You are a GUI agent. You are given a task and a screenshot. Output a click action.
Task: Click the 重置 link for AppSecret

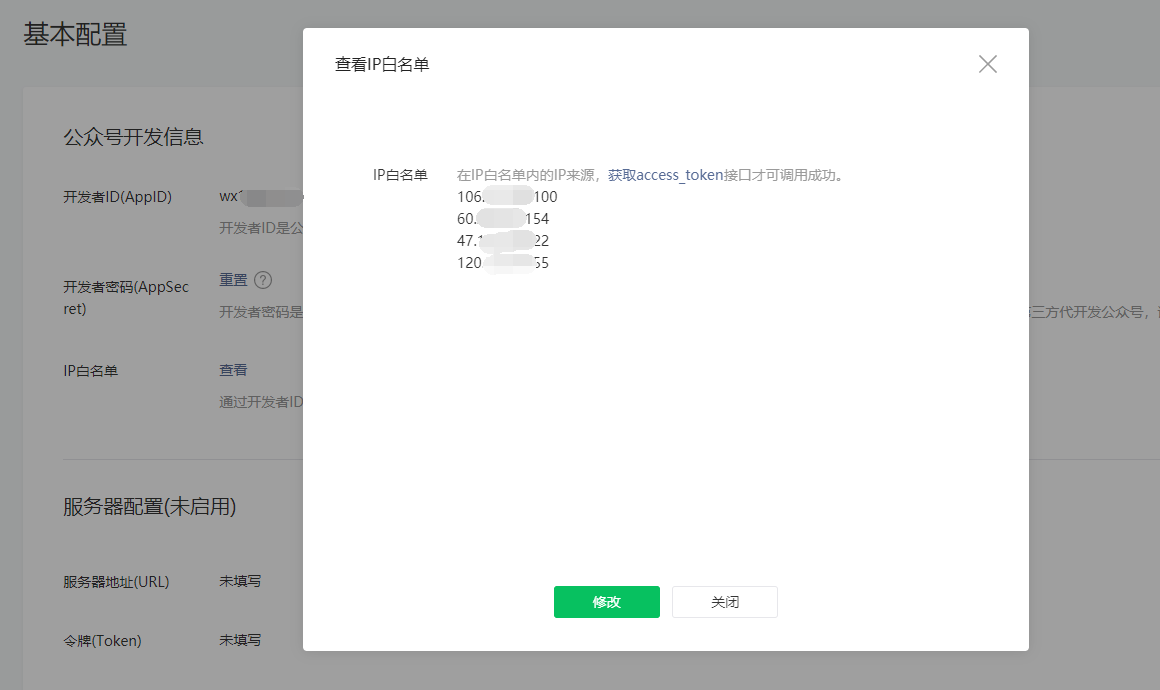pos(233,280)
